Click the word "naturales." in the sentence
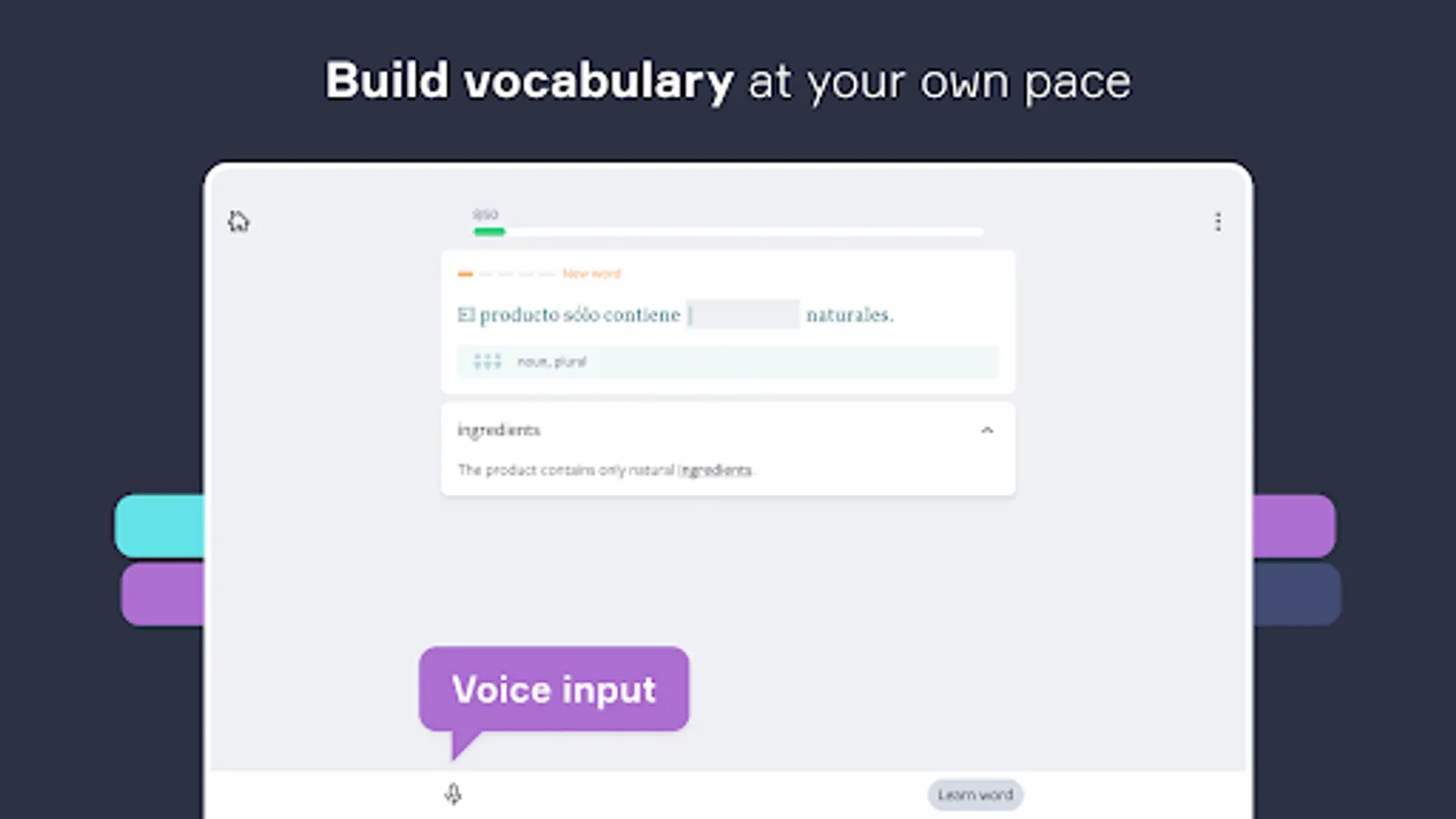The image size is (1456, 819). [850, 315]
